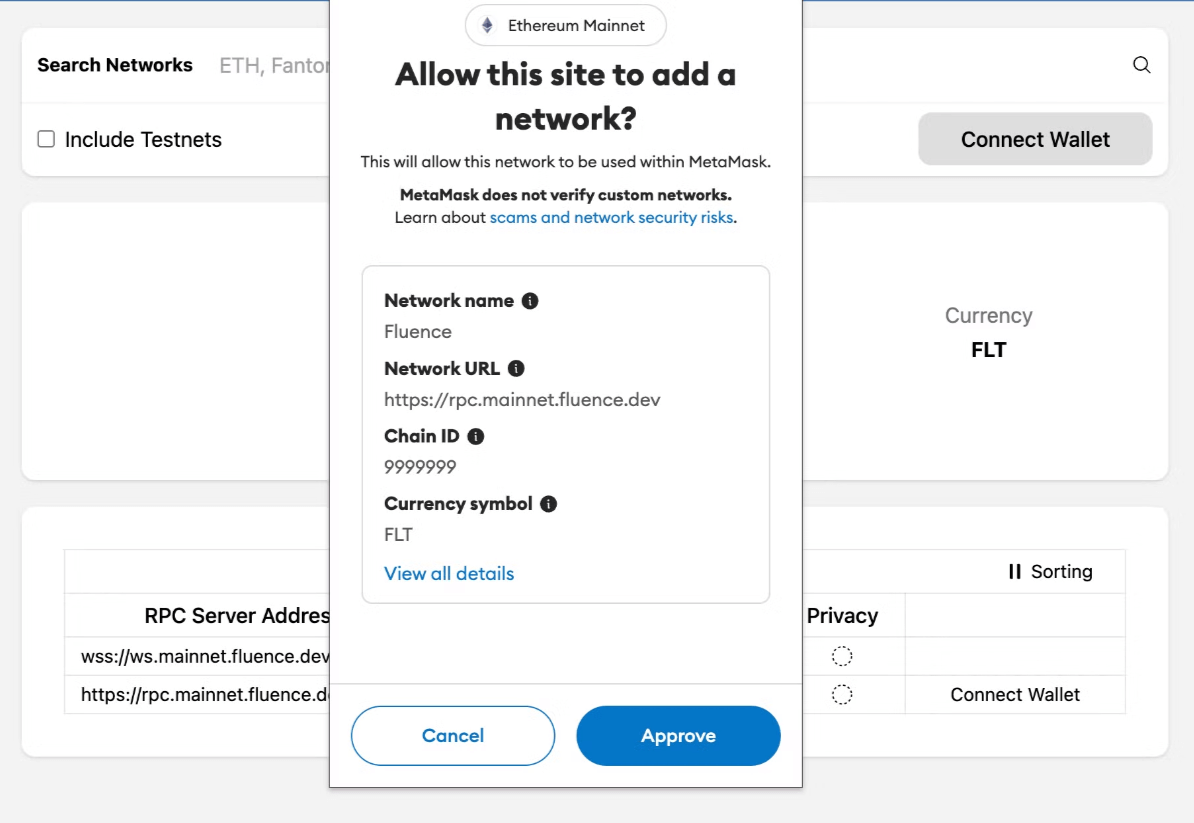The image size is (1194, 823).
Task: Open search via the magnifier icon
Action: pyautogui.click(x=1141, y=64)
